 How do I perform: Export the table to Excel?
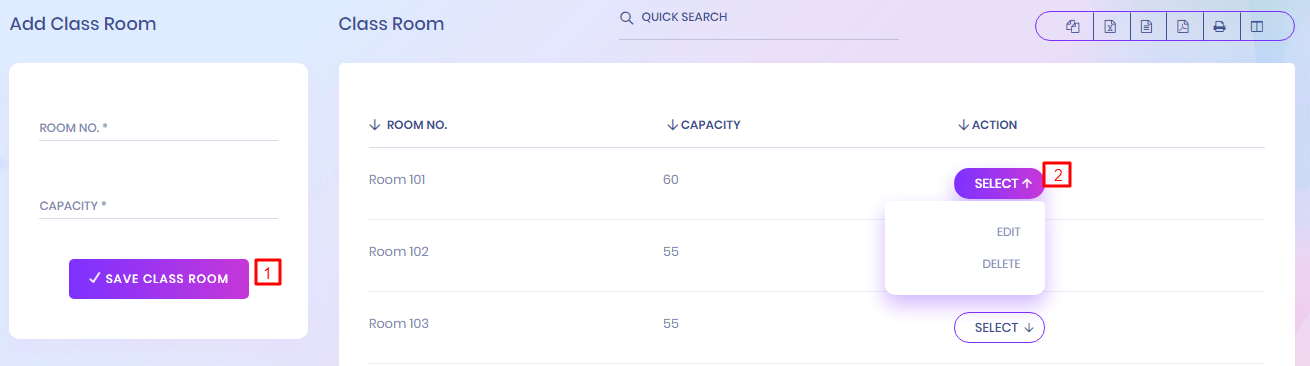(1110, 27)
